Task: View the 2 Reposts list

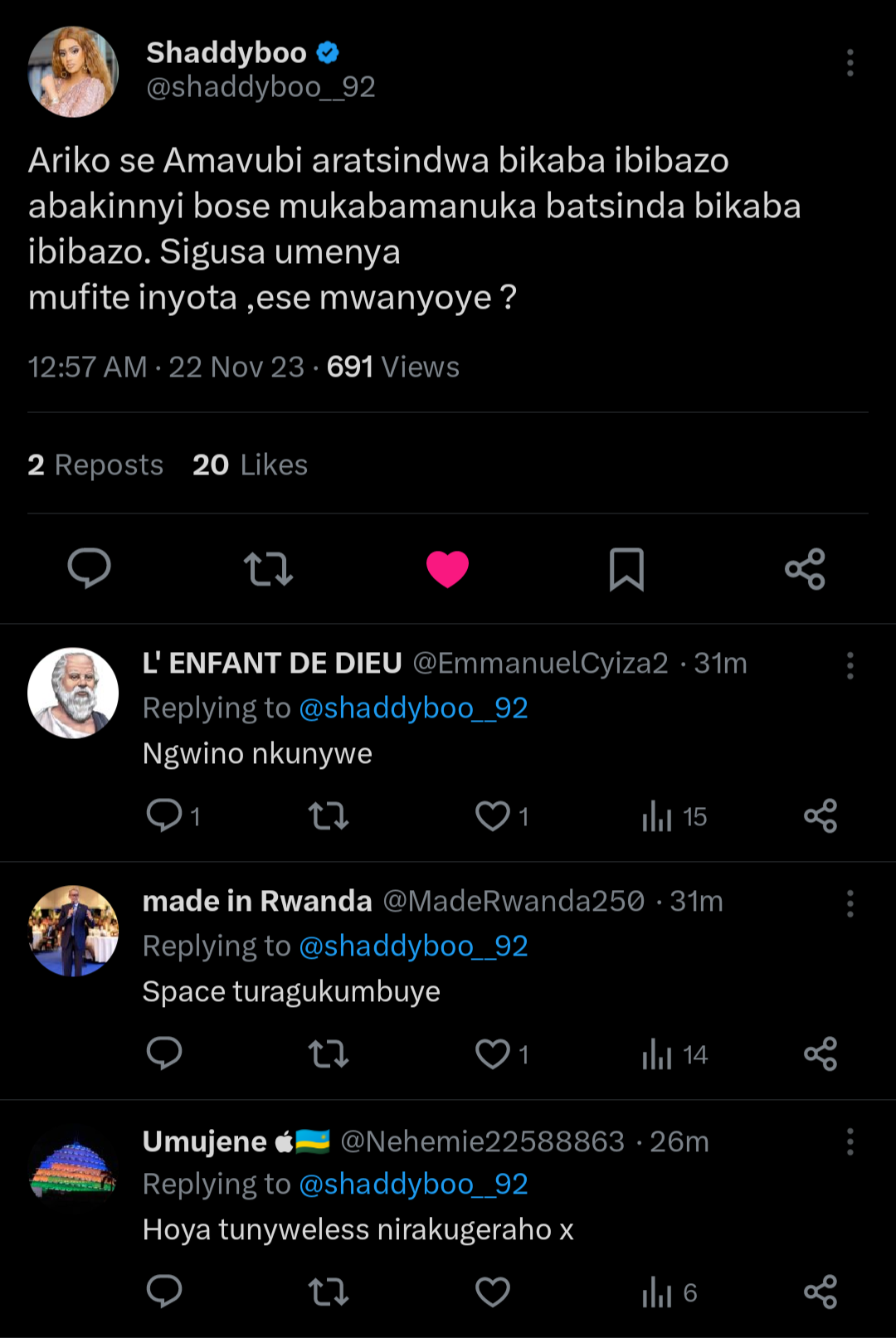Action: 95,465
